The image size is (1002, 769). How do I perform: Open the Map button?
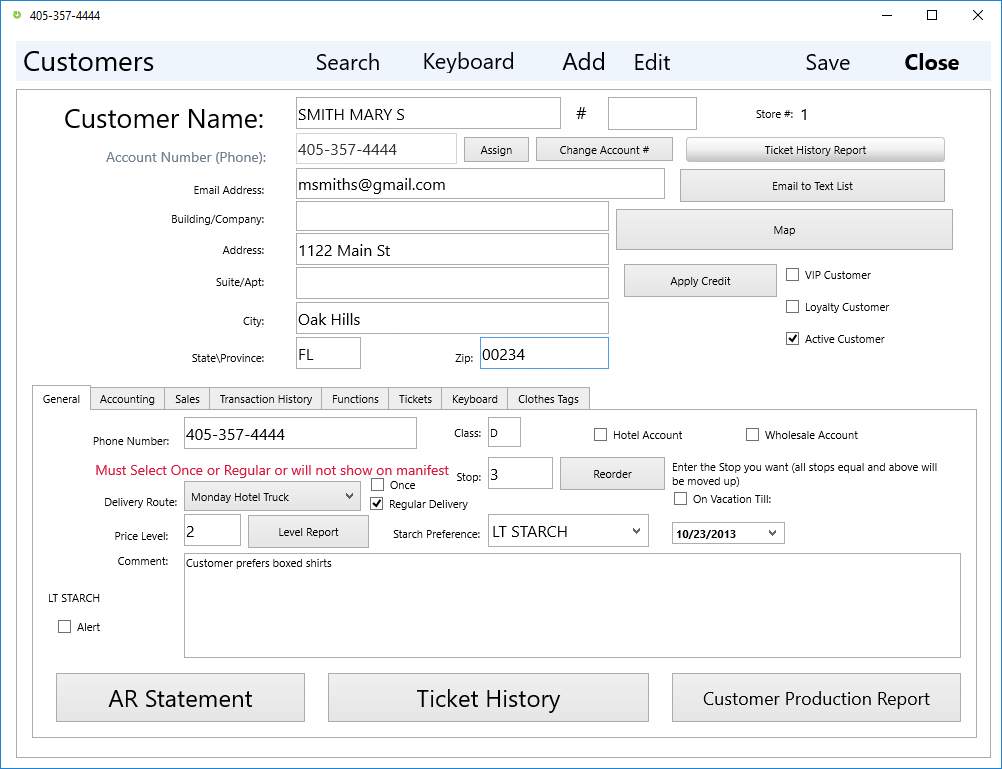coord(784,229)
